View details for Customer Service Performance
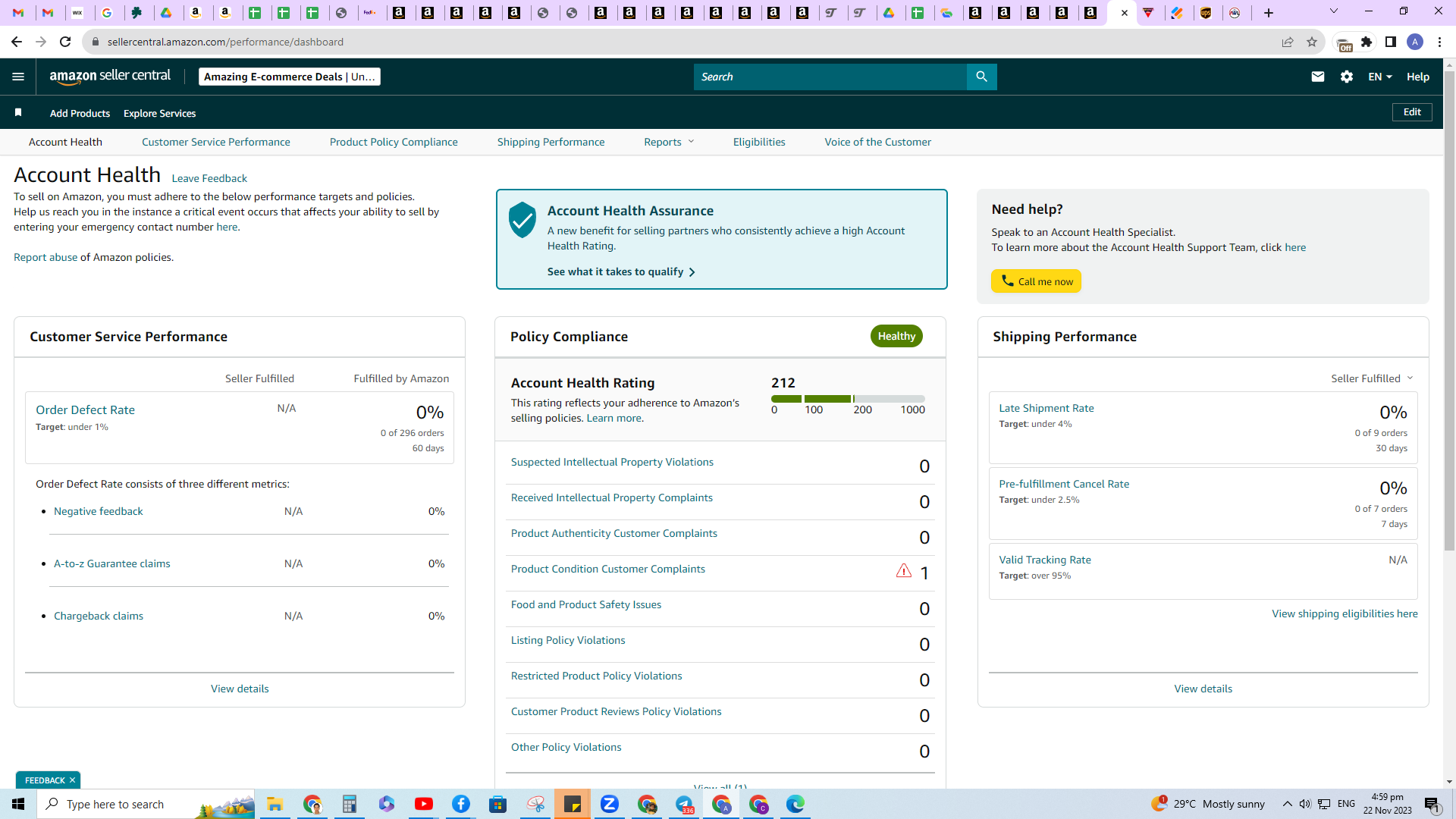The width and height of the screenshot is (1456, 819). pos(240,689)
